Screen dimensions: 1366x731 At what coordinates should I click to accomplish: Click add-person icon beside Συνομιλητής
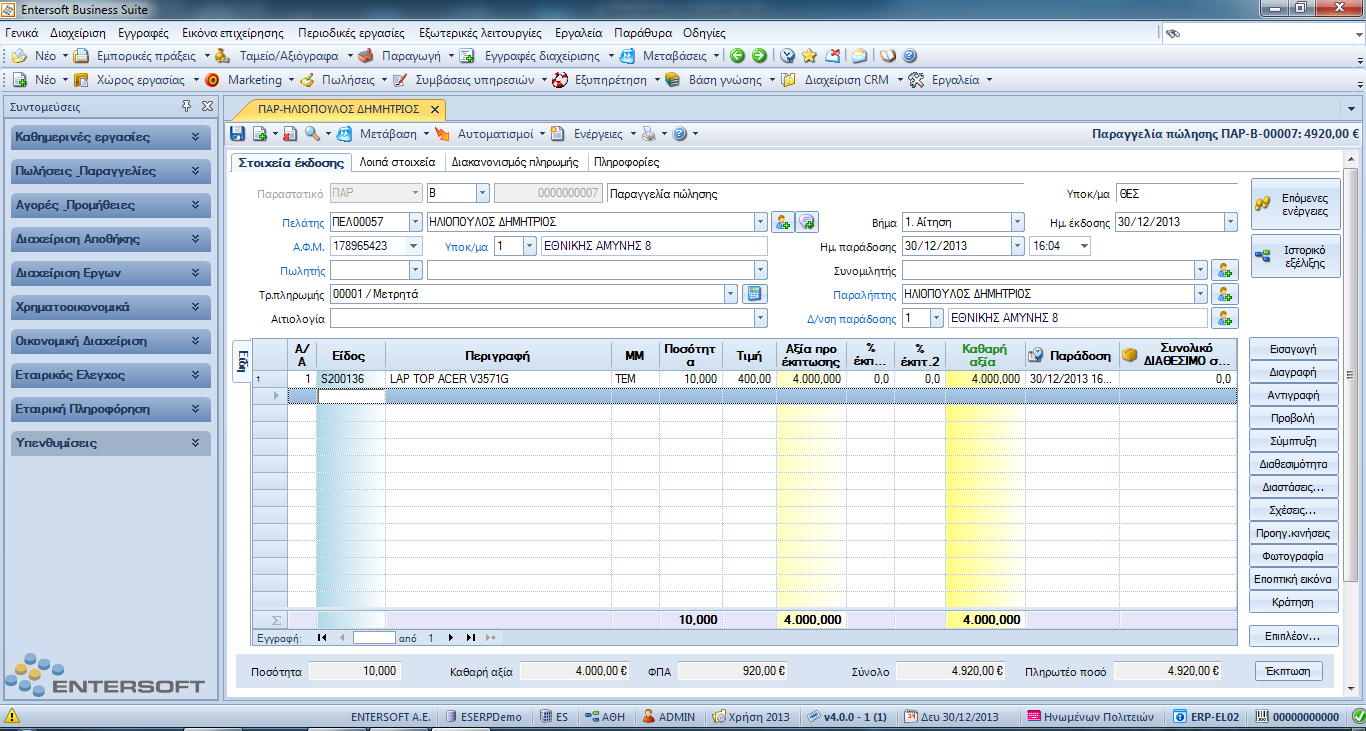click(x=1224, y=269)
